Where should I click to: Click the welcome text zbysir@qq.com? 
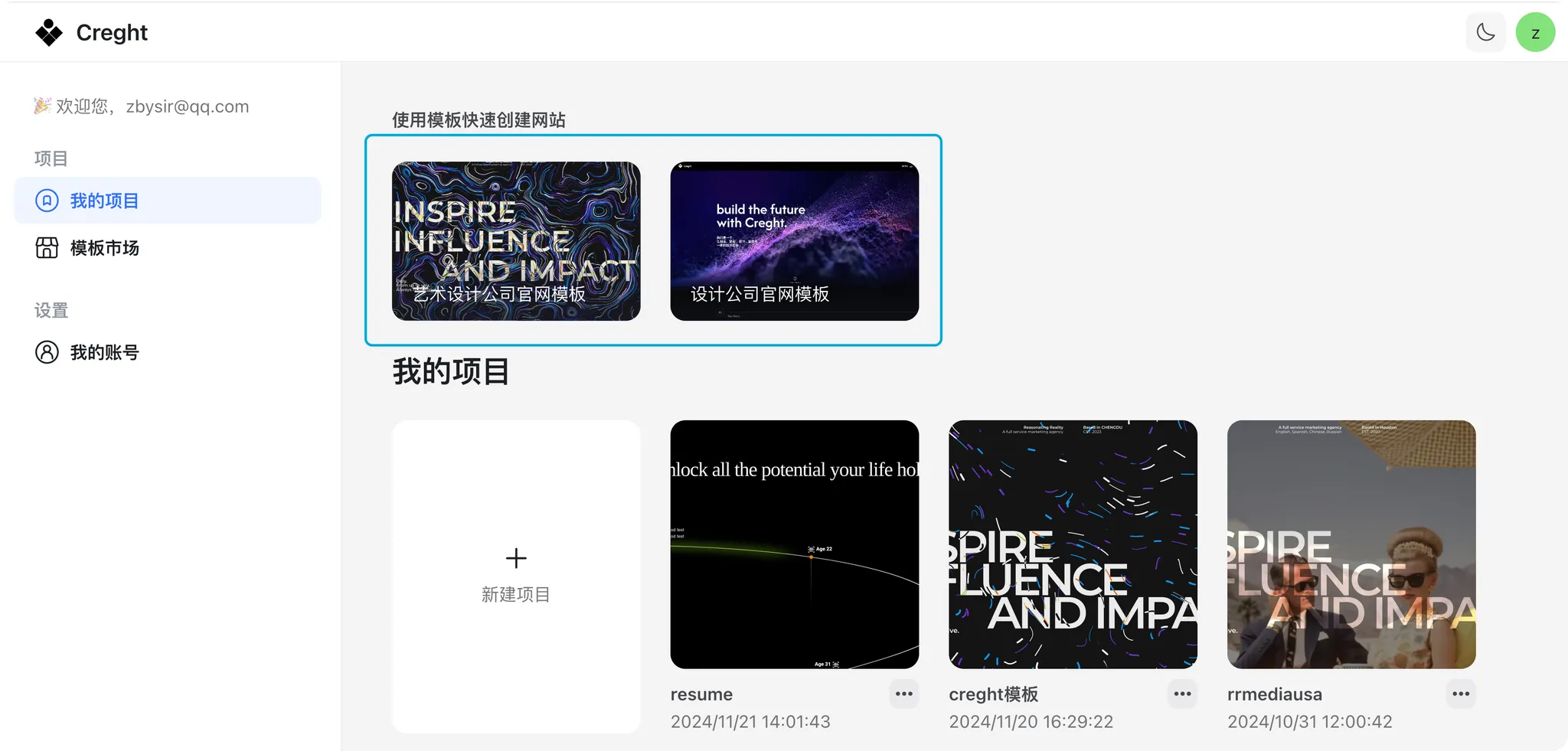coord(188,106)
